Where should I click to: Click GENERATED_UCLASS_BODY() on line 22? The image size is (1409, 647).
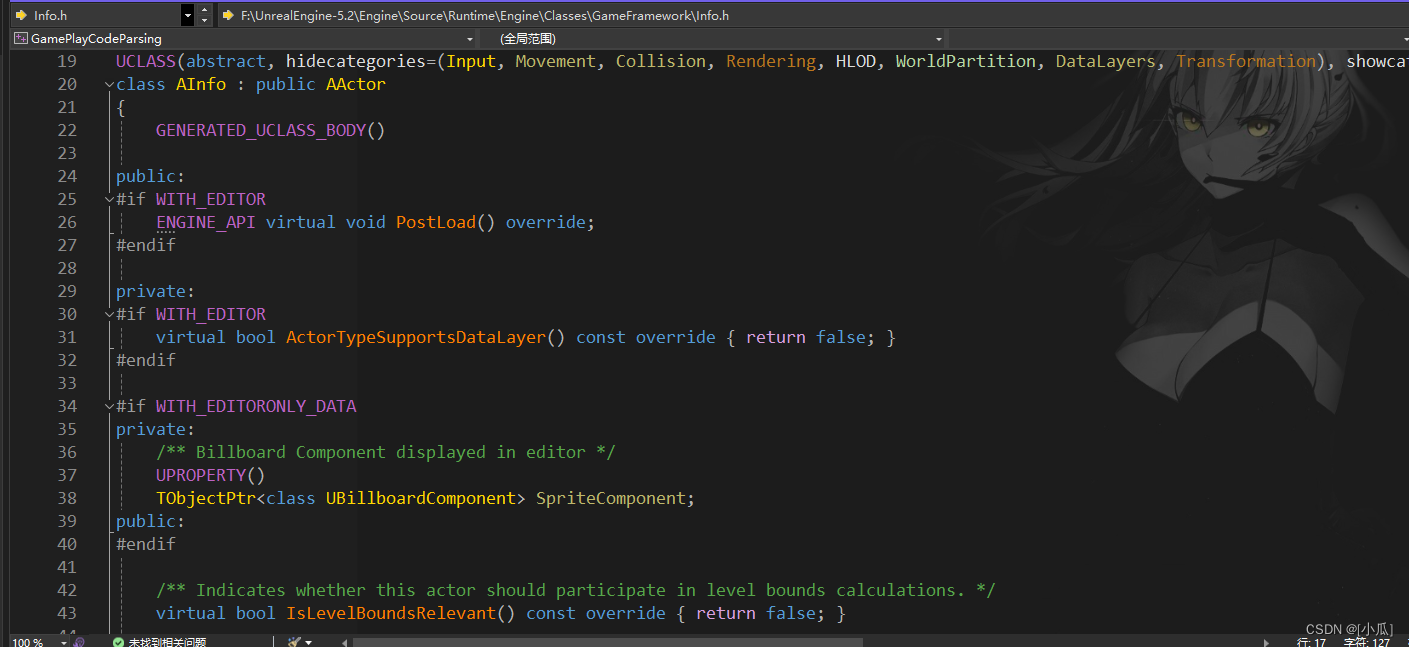pos(270,130)
